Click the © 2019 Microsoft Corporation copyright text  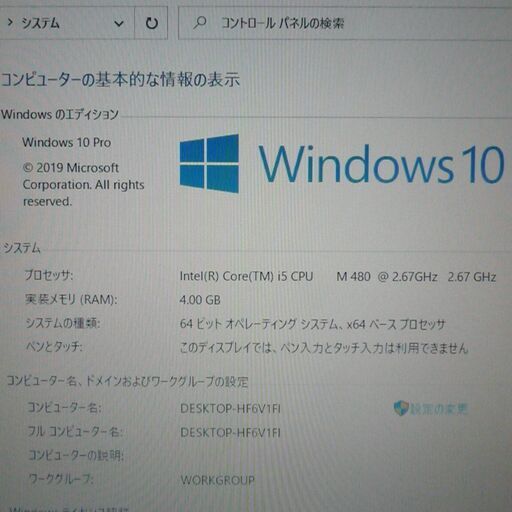pos(83,184)
